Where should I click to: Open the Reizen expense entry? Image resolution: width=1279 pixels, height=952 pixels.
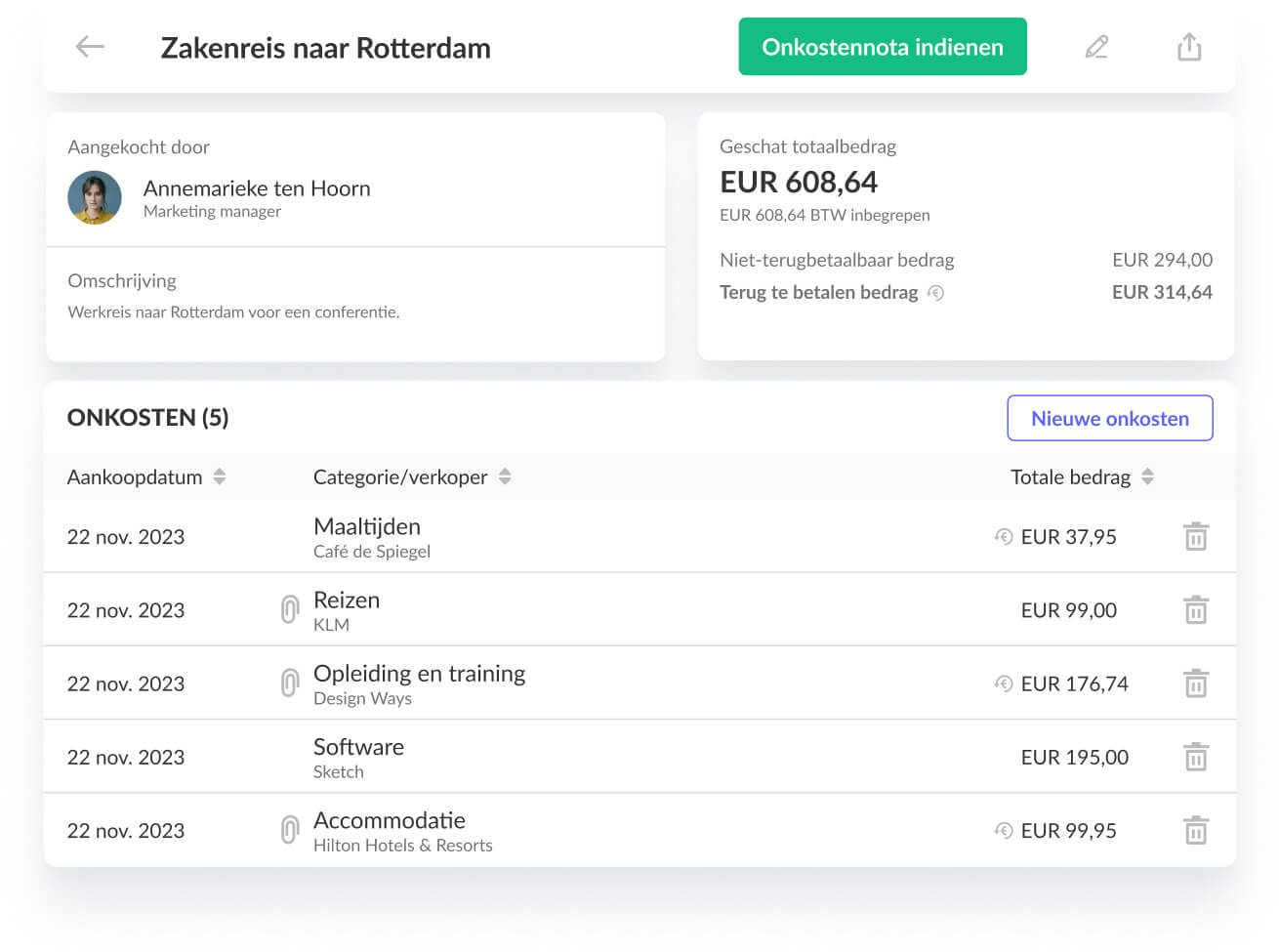click(x=639, y=609)
